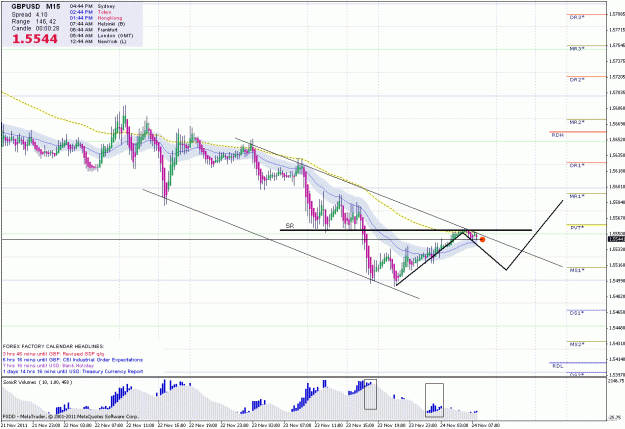625x429 pixels.
Task: Click the RDH level label
Action: 558,136
